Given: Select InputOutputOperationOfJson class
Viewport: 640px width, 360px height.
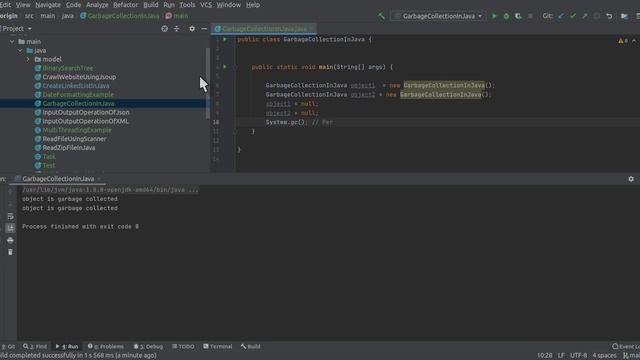Looking at the screenshot, I should (x=86, y=112).
